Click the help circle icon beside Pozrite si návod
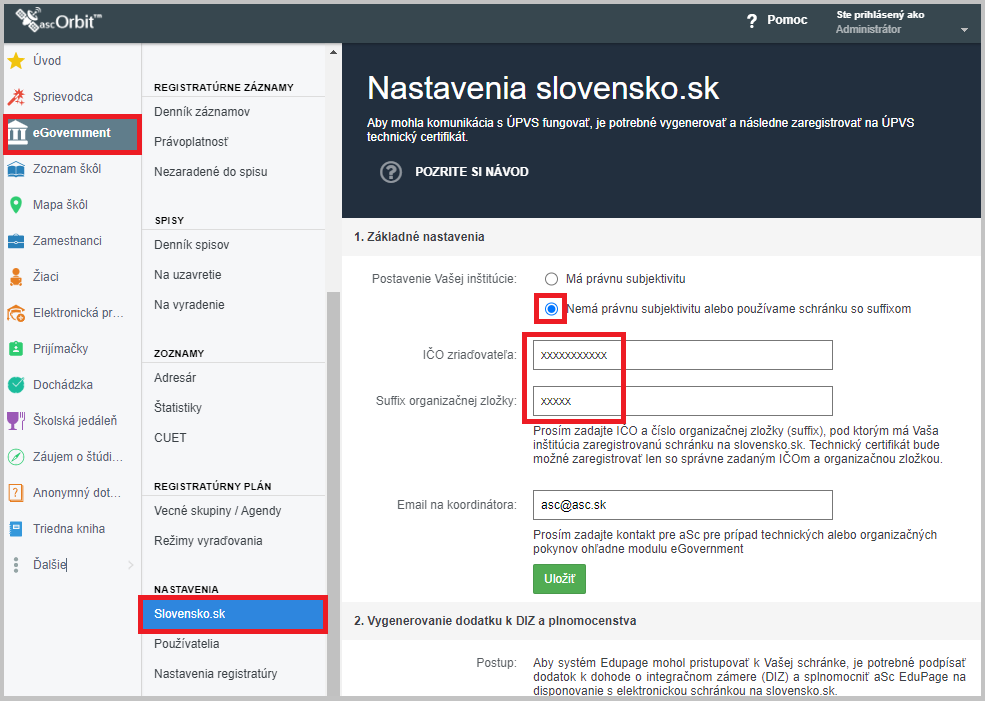The height and width of the screenshot is (701, 985). [x=391, y=171]
